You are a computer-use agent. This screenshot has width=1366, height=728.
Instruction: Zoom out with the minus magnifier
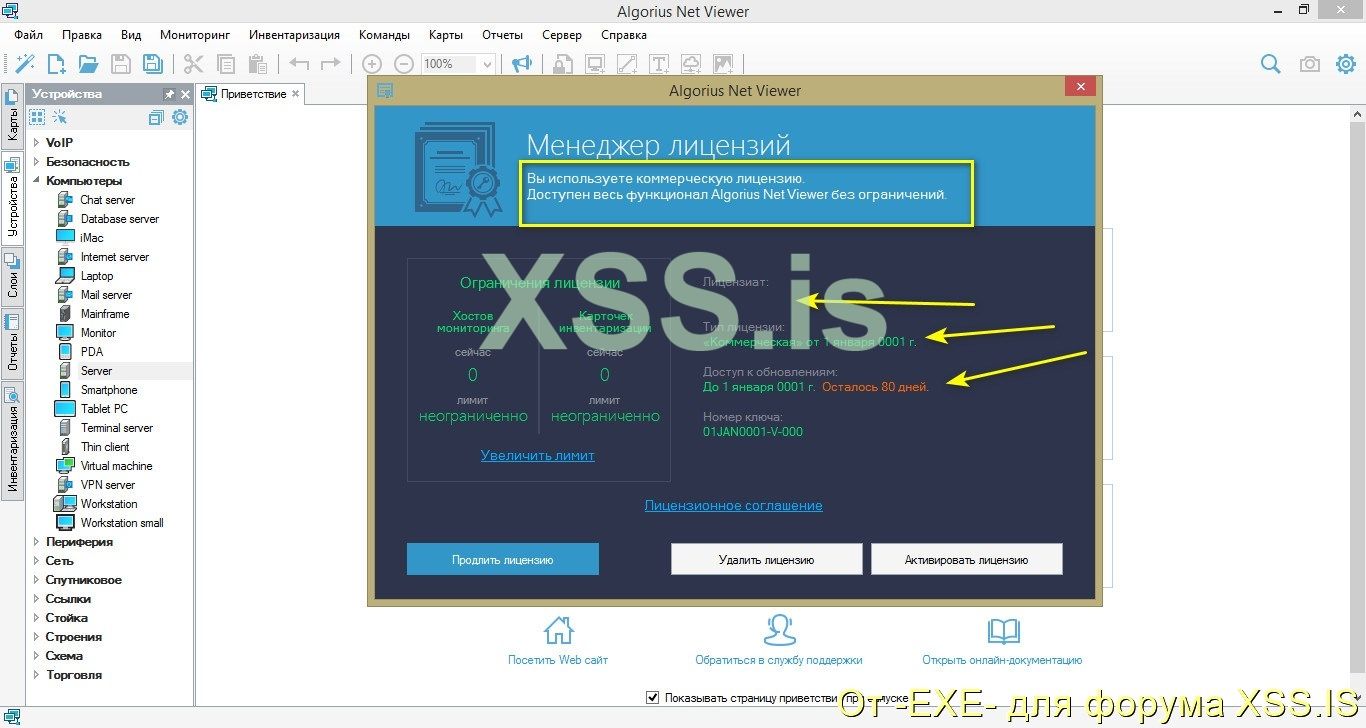[x=403, y=64]
